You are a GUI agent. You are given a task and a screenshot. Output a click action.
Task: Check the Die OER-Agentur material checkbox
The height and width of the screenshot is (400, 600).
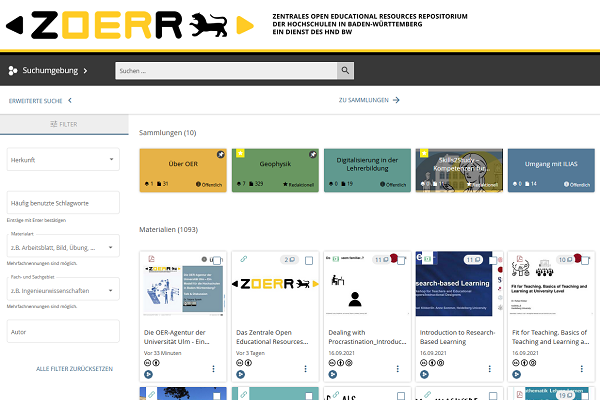pos(217,260)
